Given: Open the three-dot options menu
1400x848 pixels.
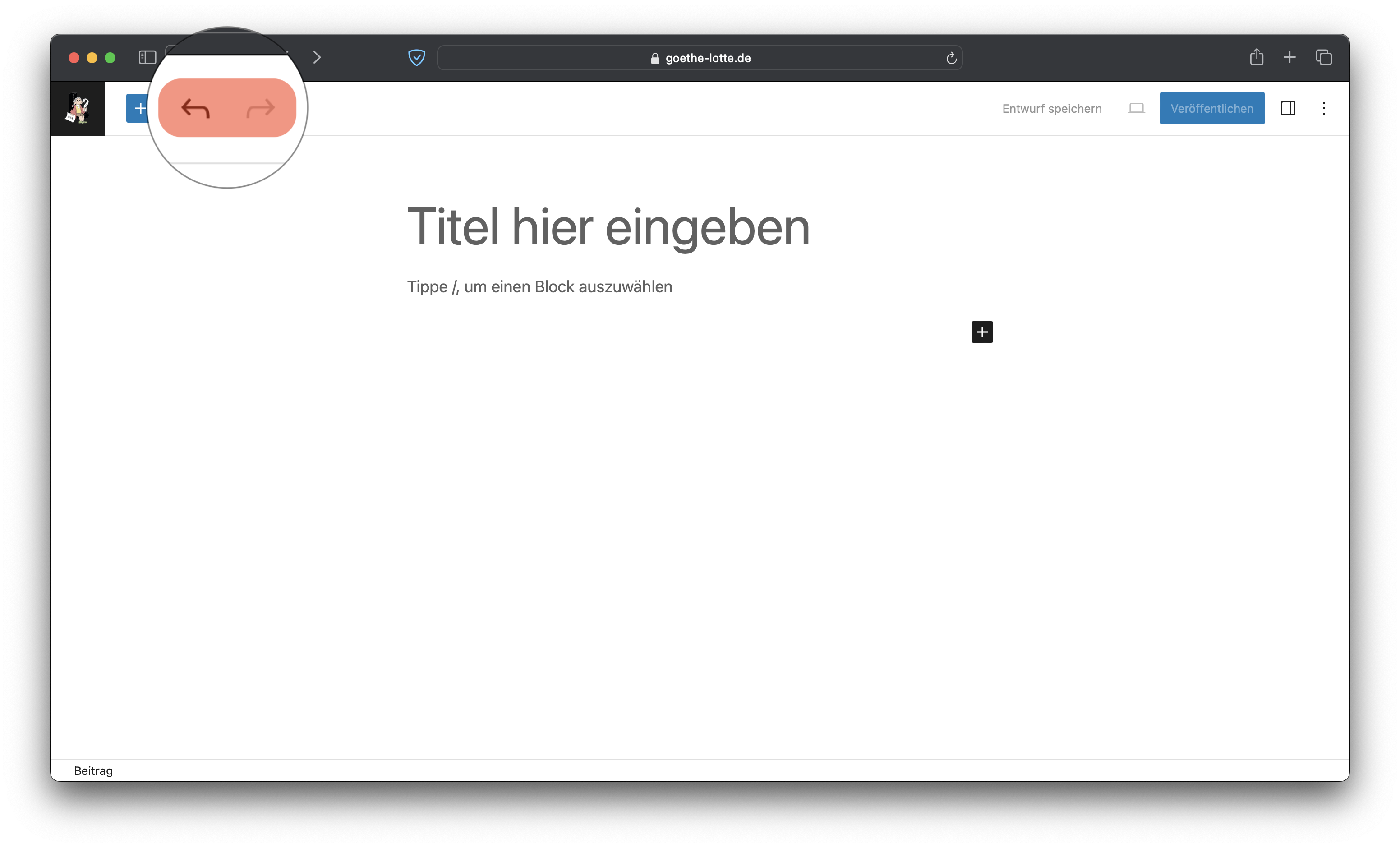Looking at the screenshot, I should click(x=1324, y=108).
